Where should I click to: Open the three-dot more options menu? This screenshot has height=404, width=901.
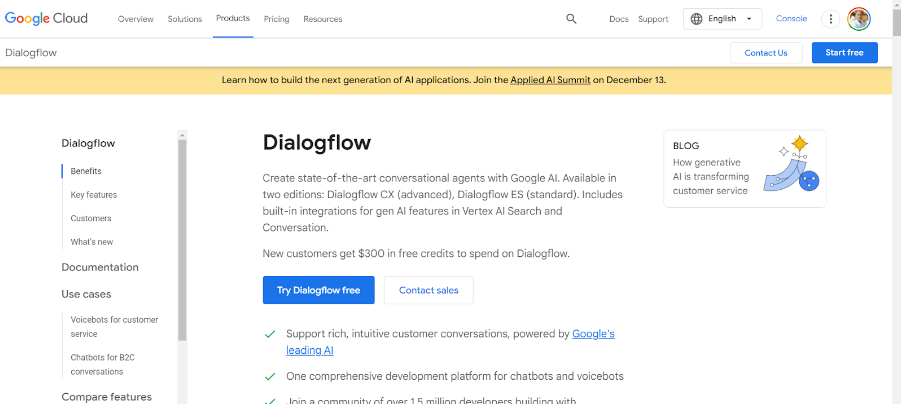(830, 19)
